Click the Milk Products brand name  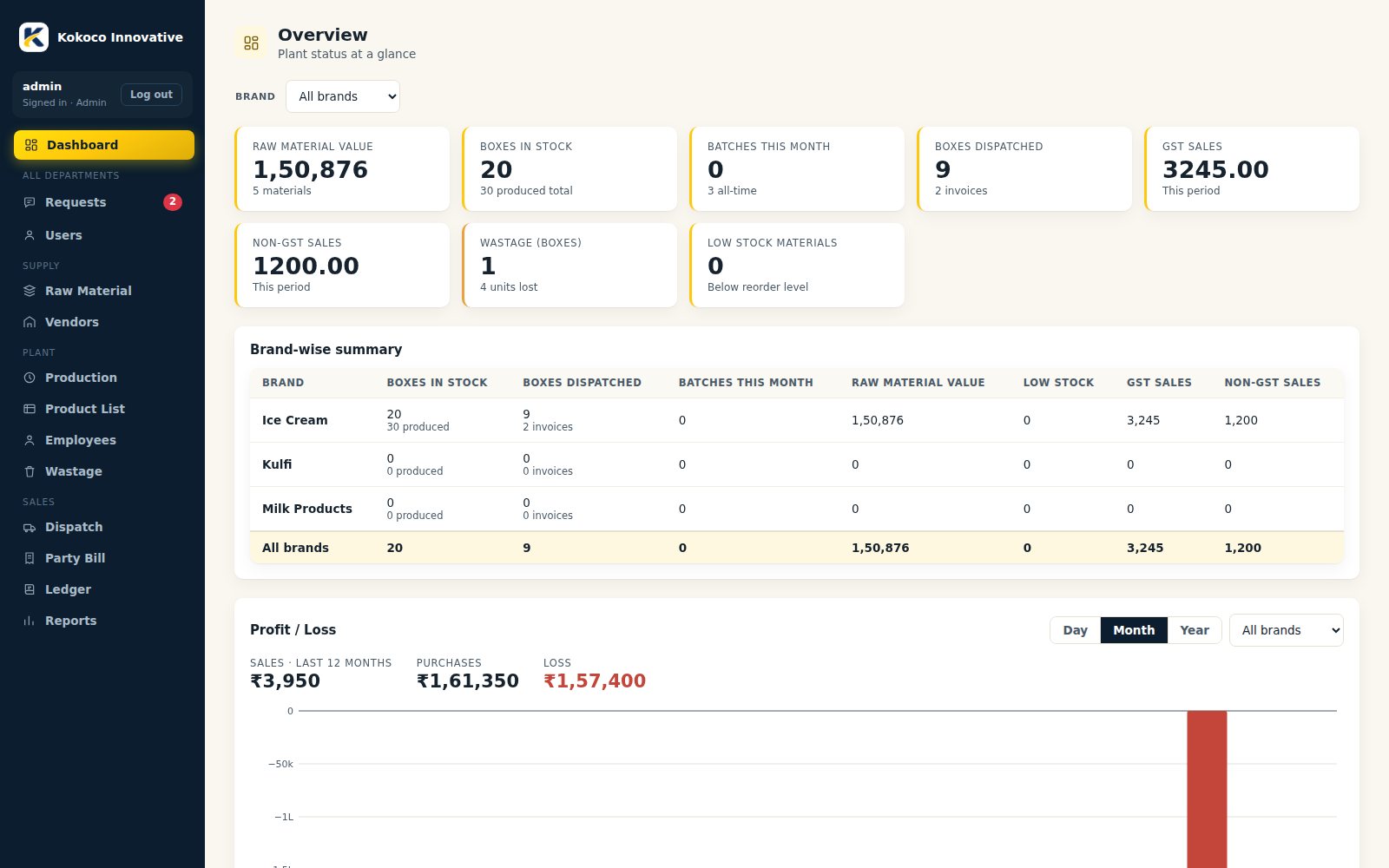pyautogui.click(x=307, y=509)
